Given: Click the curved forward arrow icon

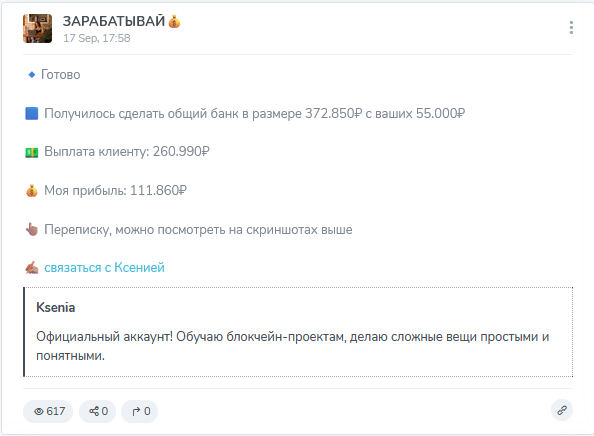Looking at the screenshot, I should 136,411.
